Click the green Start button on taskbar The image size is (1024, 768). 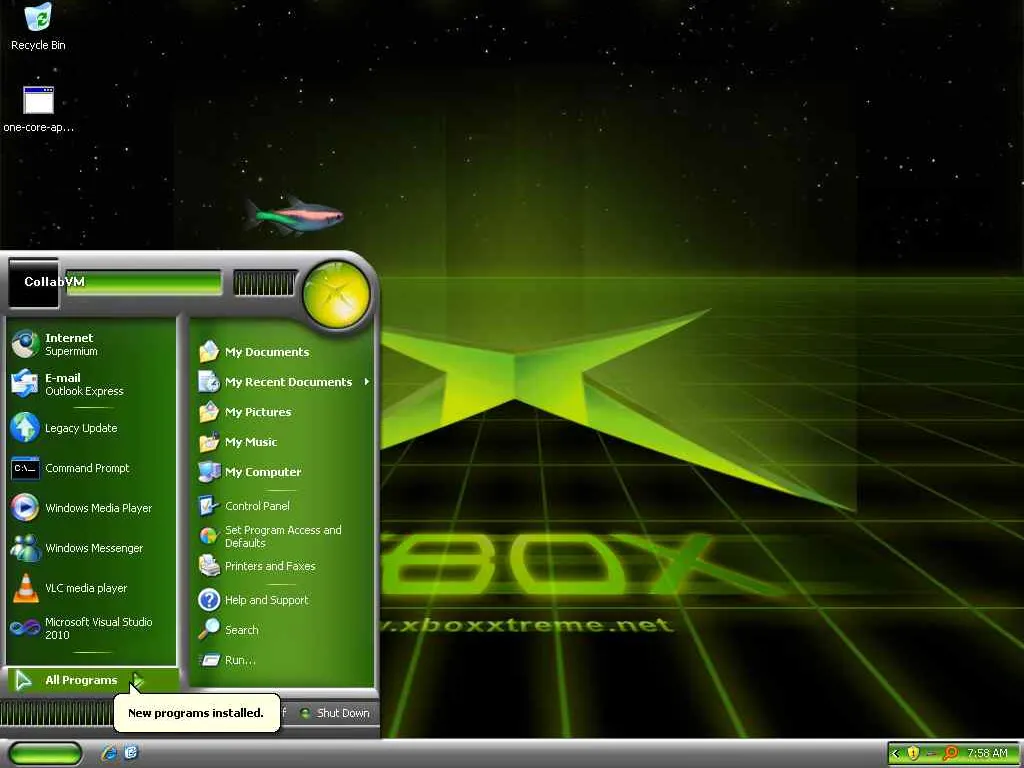(45, 753)
